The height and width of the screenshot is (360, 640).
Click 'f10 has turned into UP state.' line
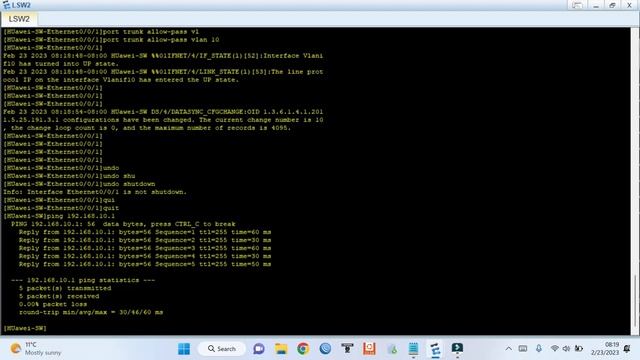point(61,64)
